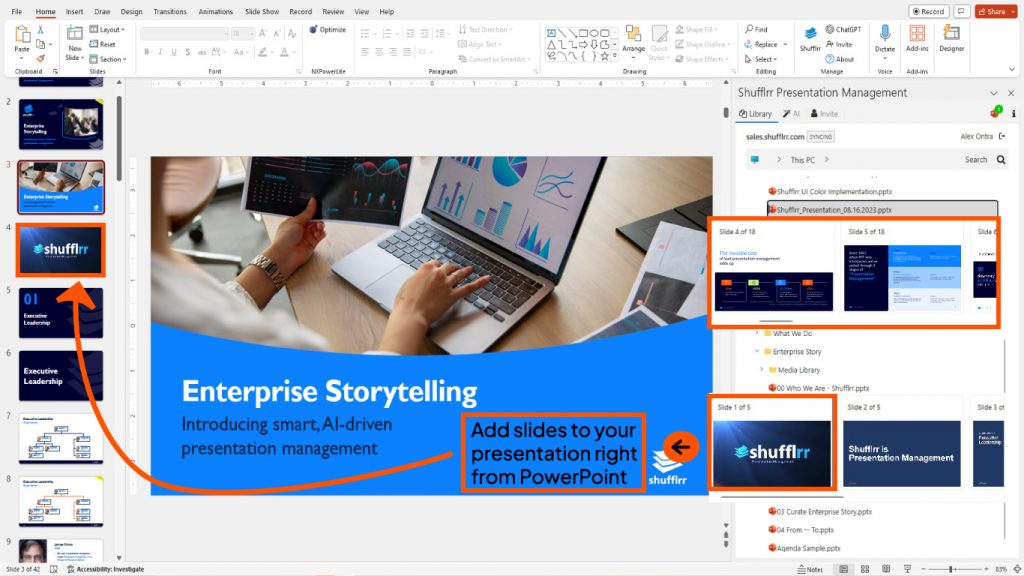Click the Share button
Image resolution: width=1024 pixels, height=576 pixels.
click(x=991, y=11)
